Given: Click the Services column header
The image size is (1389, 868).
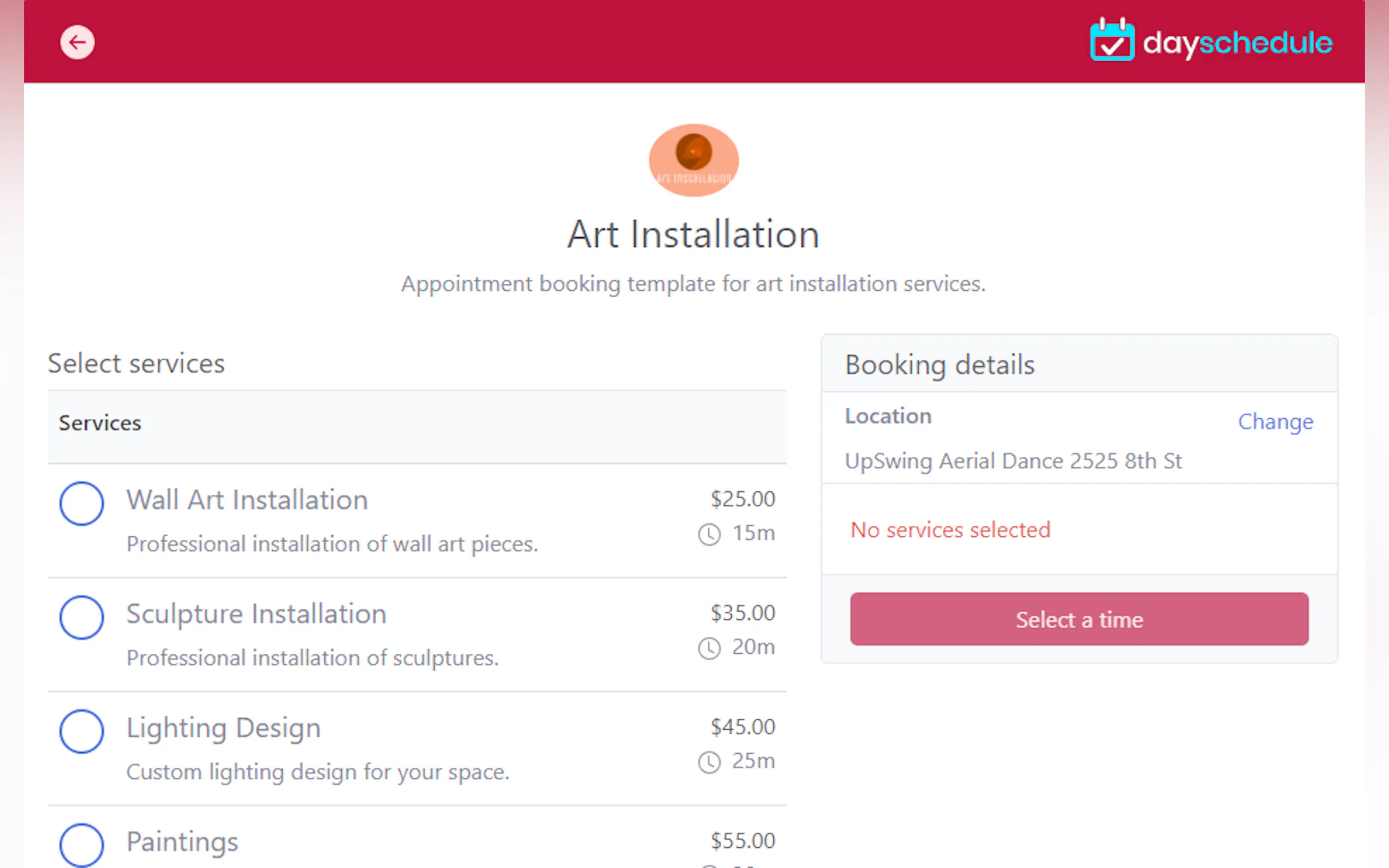Looking at the screenshot, I should pyautogui.click(x=100, y=423).
